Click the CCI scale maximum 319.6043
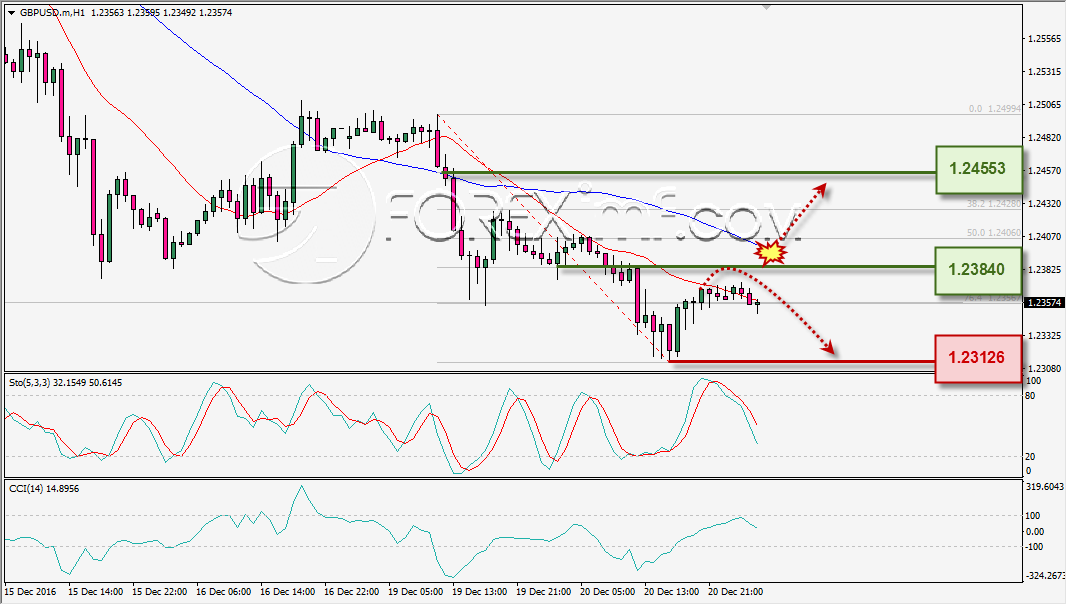 (x=1045, y=487)
